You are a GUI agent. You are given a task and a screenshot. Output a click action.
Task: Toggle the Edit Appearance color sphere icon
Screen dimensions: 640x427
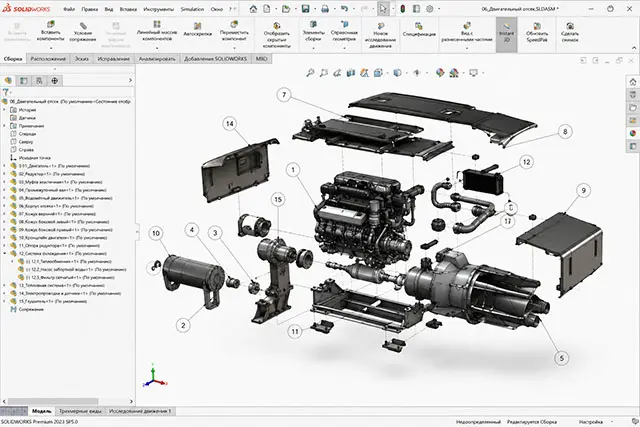pos(440,73)
